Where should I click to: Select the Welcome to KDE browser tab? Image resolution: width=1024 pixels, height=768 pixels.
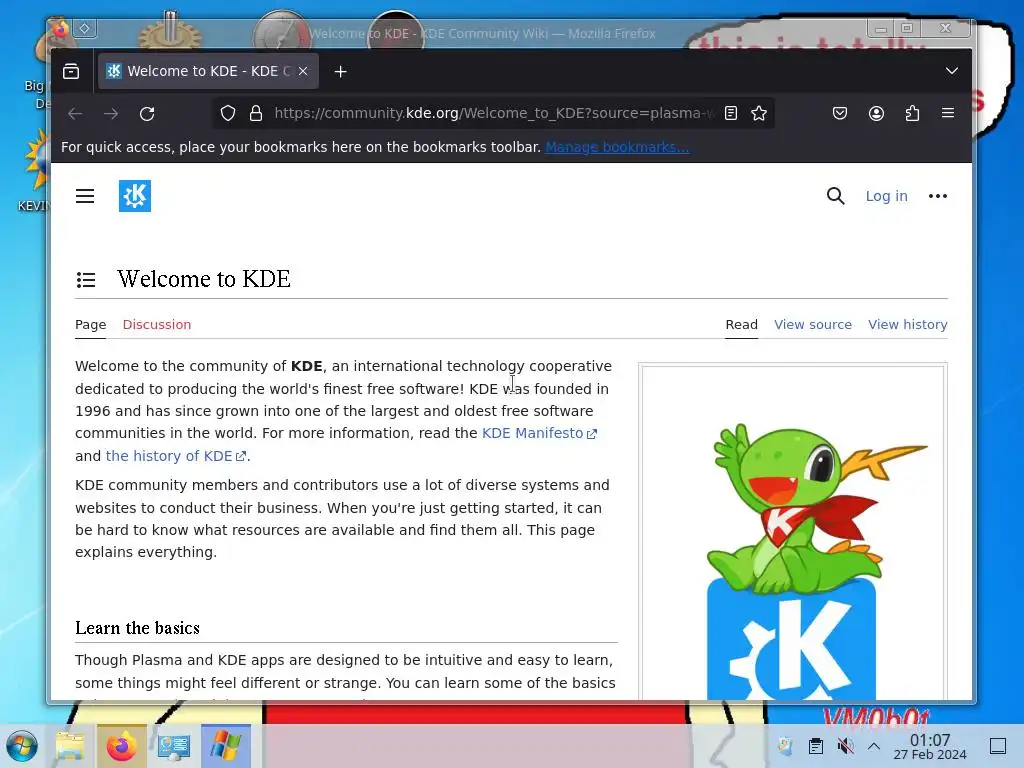pos(208,71)
